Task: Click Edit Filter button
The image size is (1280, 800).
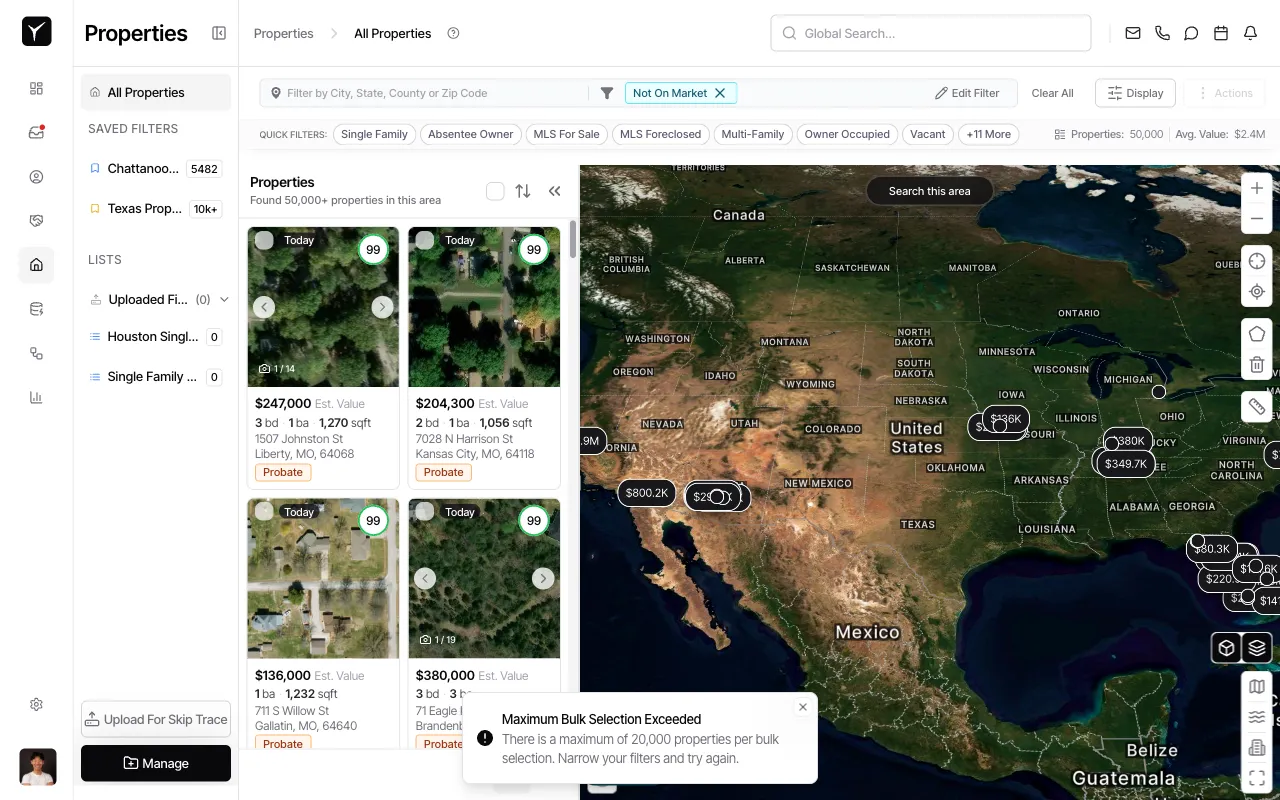Action: [967, 93]
